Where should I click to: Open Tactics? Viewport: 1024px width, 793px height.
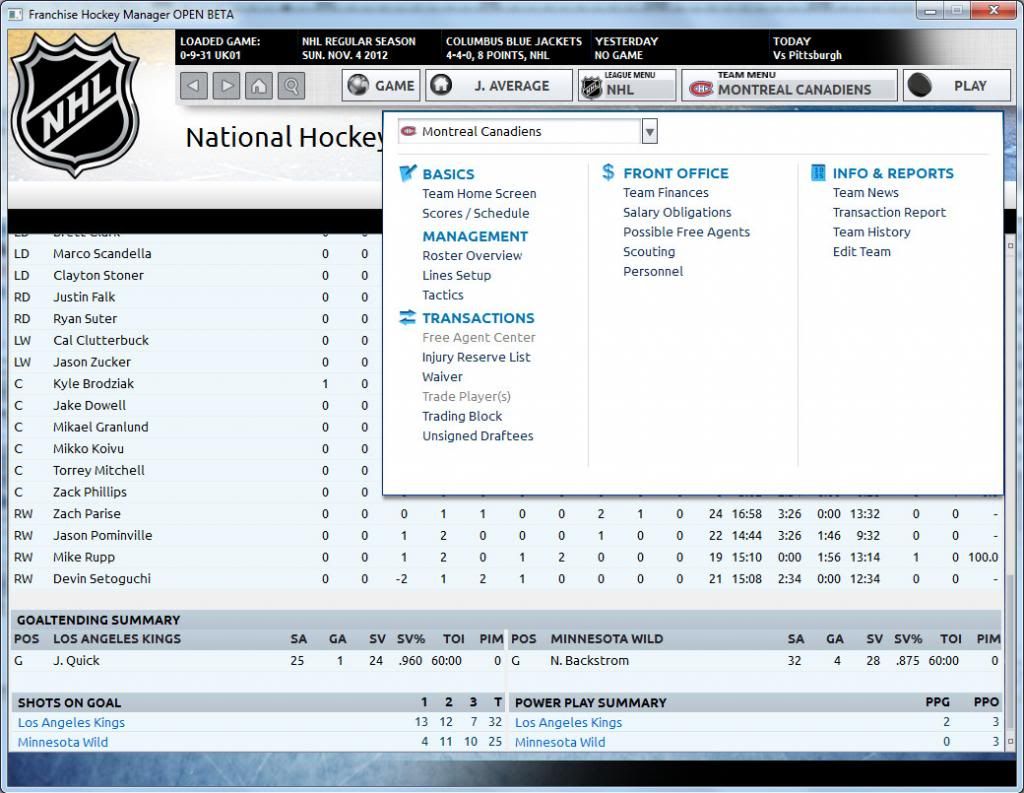[443, 295]
